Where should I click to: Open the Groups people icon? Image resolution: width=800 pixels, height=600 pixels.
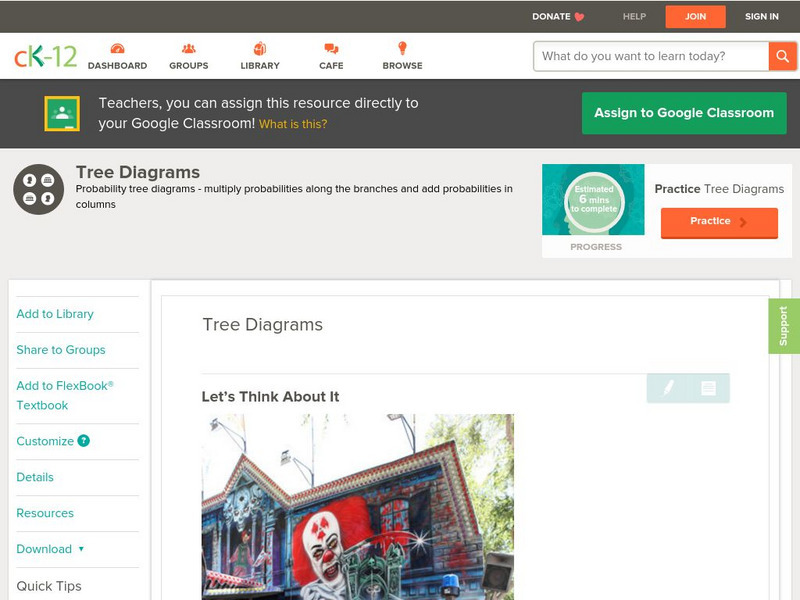coord(189,48)
